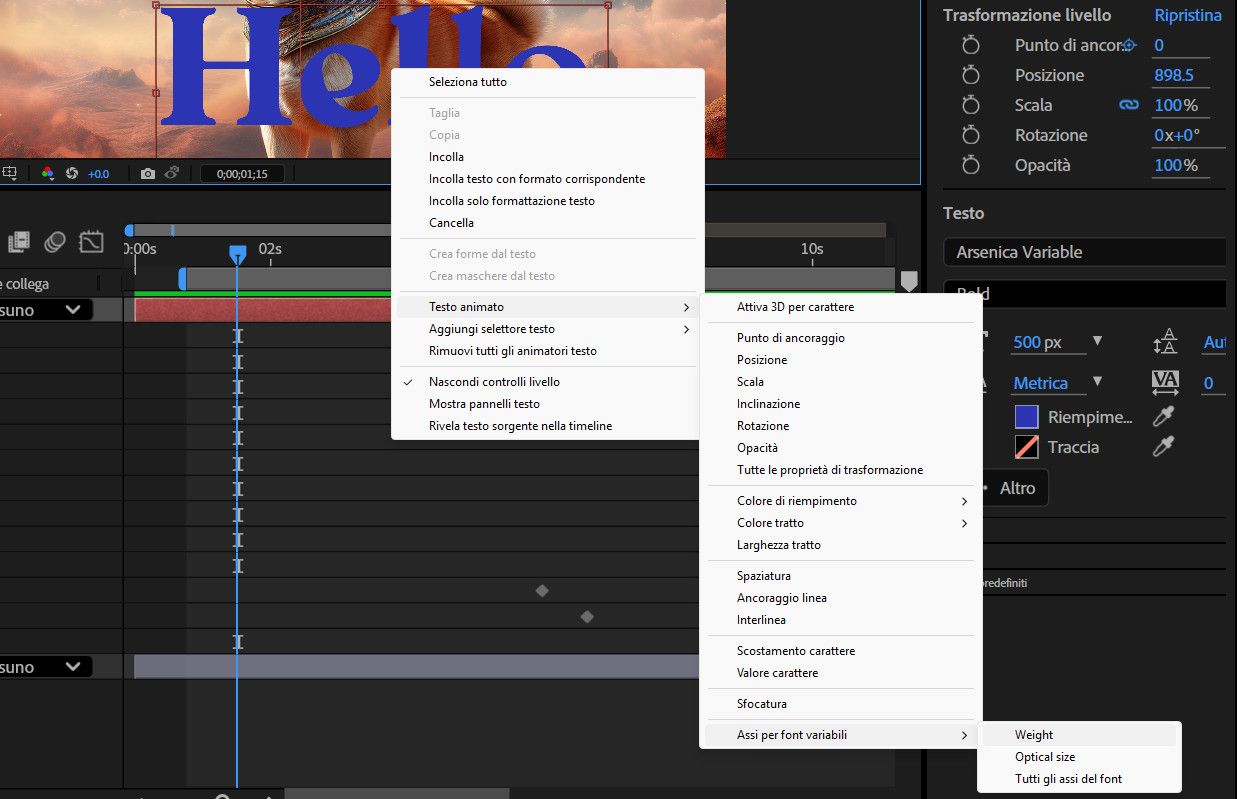Open the Graph Editor icon

point(91,241)
